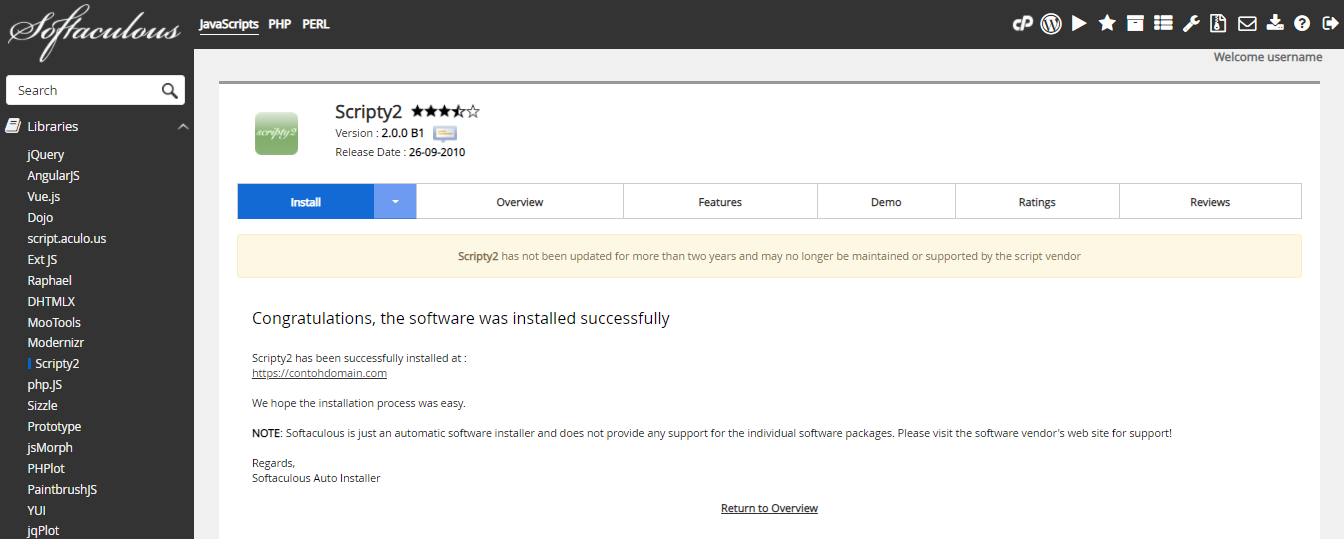Select the PHP category in the top menu
The width and height of the screenshot is (1344, 539).
tap(280, 24)
